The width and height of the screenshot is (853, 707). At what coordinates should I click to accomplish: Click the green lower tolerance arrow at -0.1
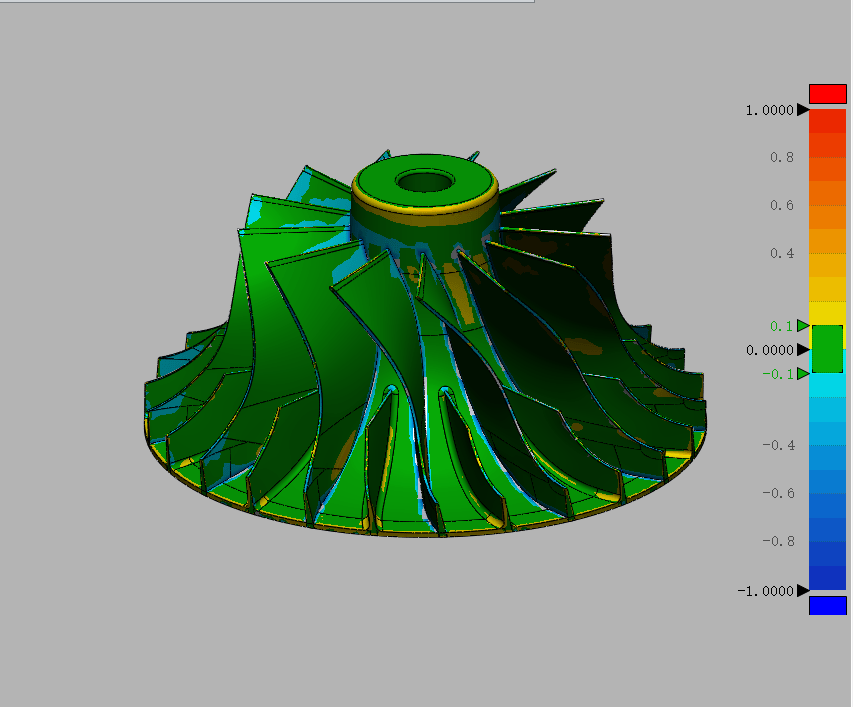point(802,373)
